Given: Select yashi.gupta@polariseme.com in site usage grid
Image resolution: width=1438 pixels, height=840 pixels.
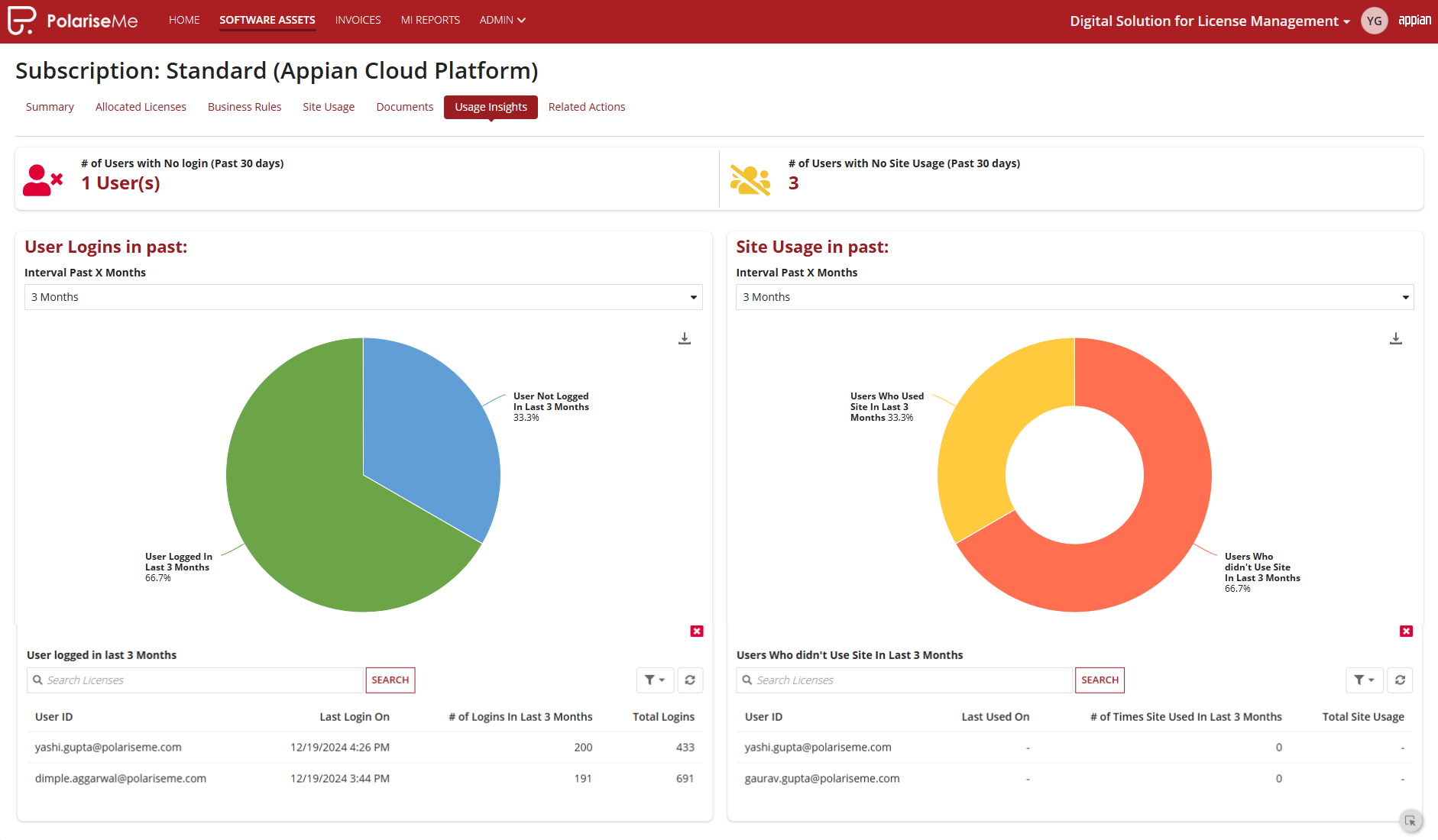Looking at the screenshot, I should [x=818, y=747].
